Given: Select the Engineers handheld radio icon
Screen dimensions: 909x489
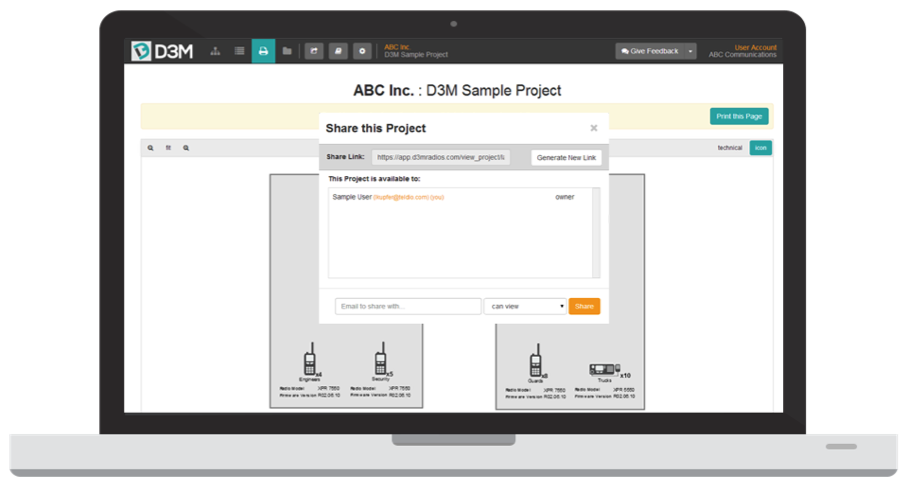Looking at the screenshot, I should (x=310, y=359).
